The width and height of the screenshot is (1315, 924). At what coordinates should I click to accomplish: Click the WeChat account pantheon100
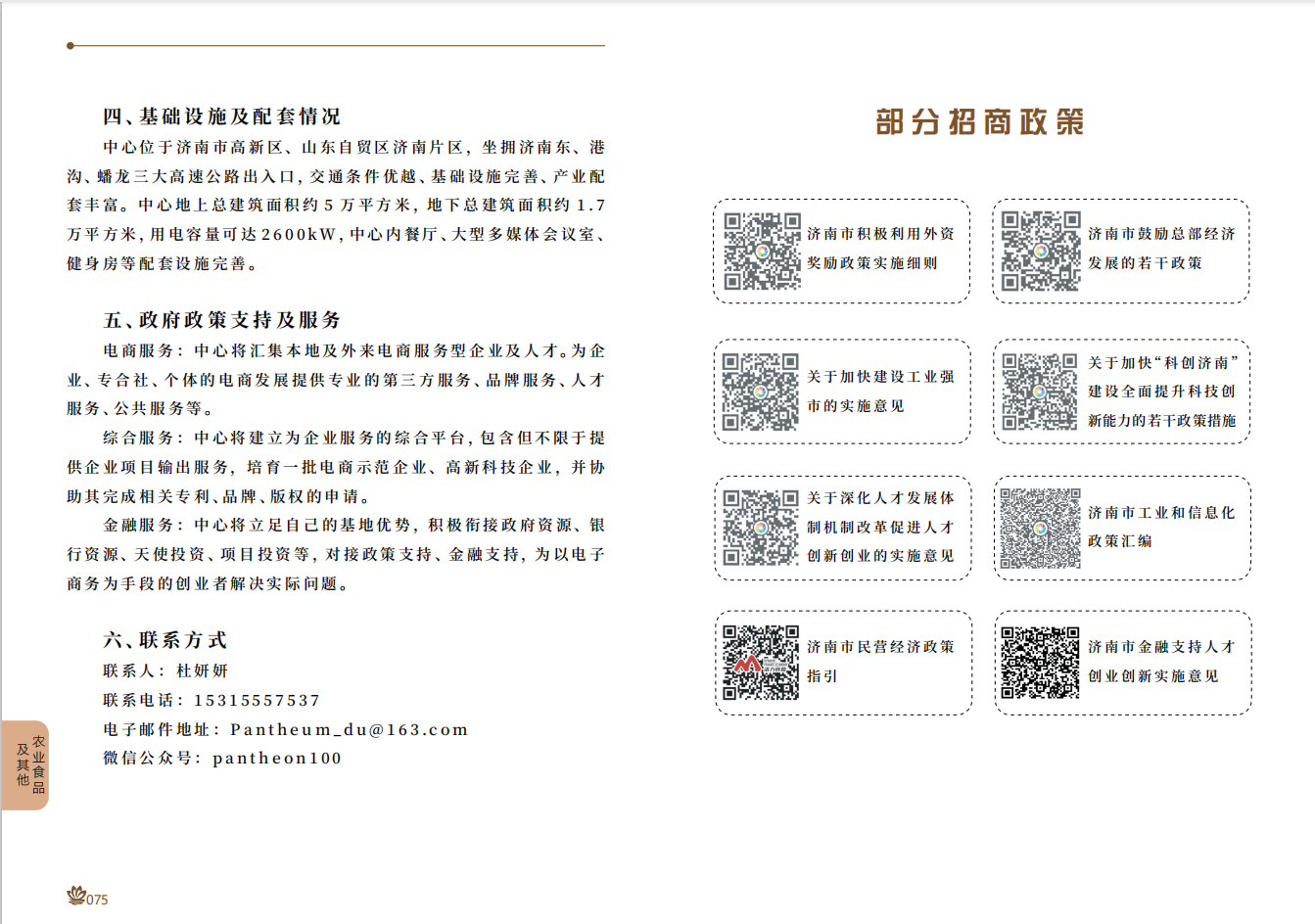pyautogui.click(x=277, y=758)
